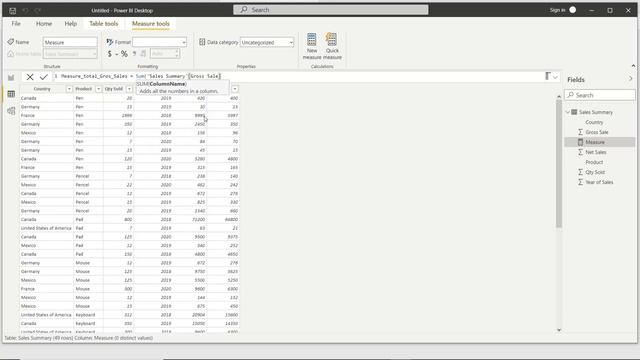Click the Undo arrow in title bar
The width and height of the screenshot is (640, 360).
pyautogui.click(x=26, y=10)
